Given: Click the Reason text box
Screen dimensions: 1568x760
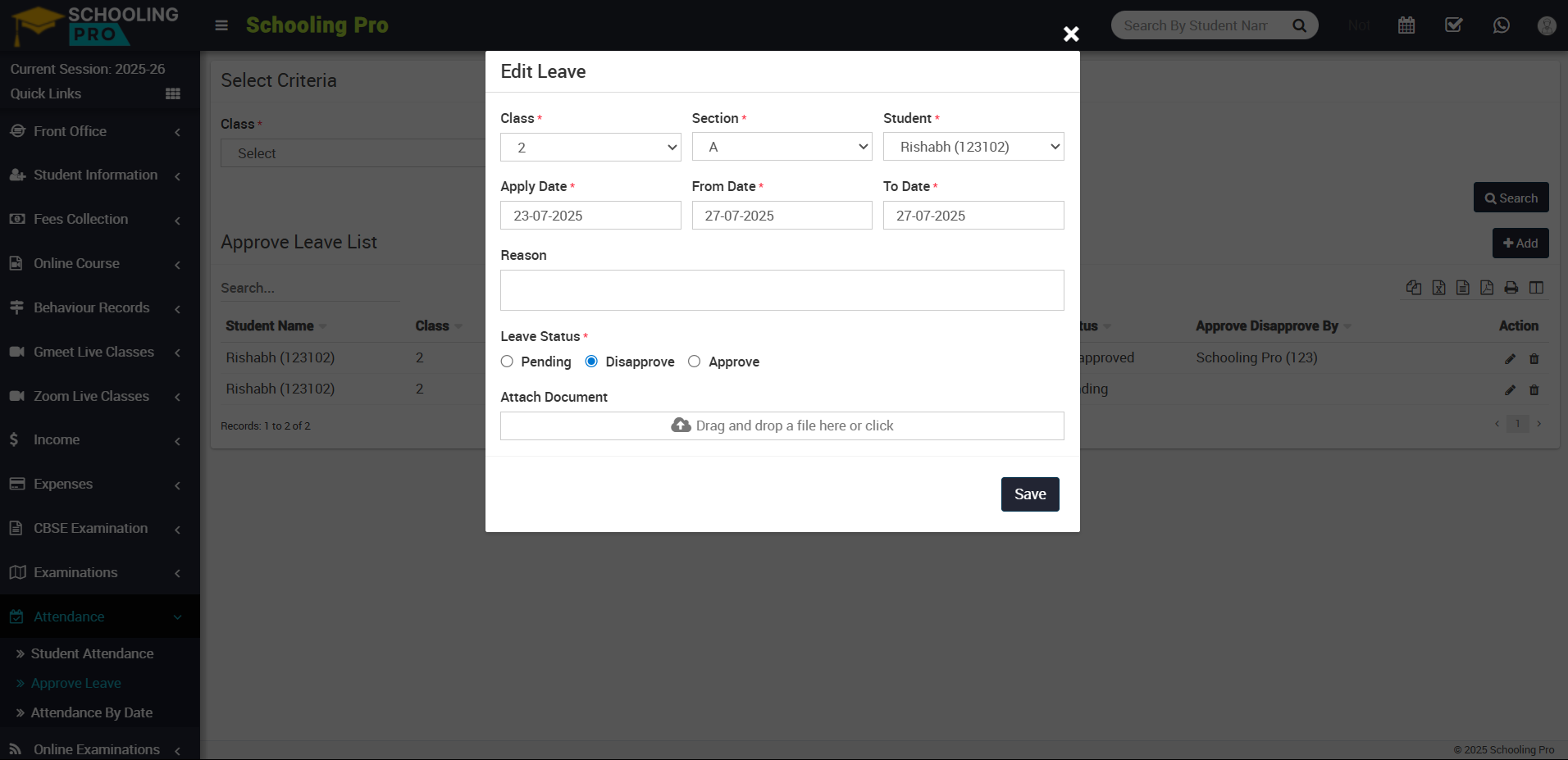Looking at the screenshot, I should click(x=782, y=290).
